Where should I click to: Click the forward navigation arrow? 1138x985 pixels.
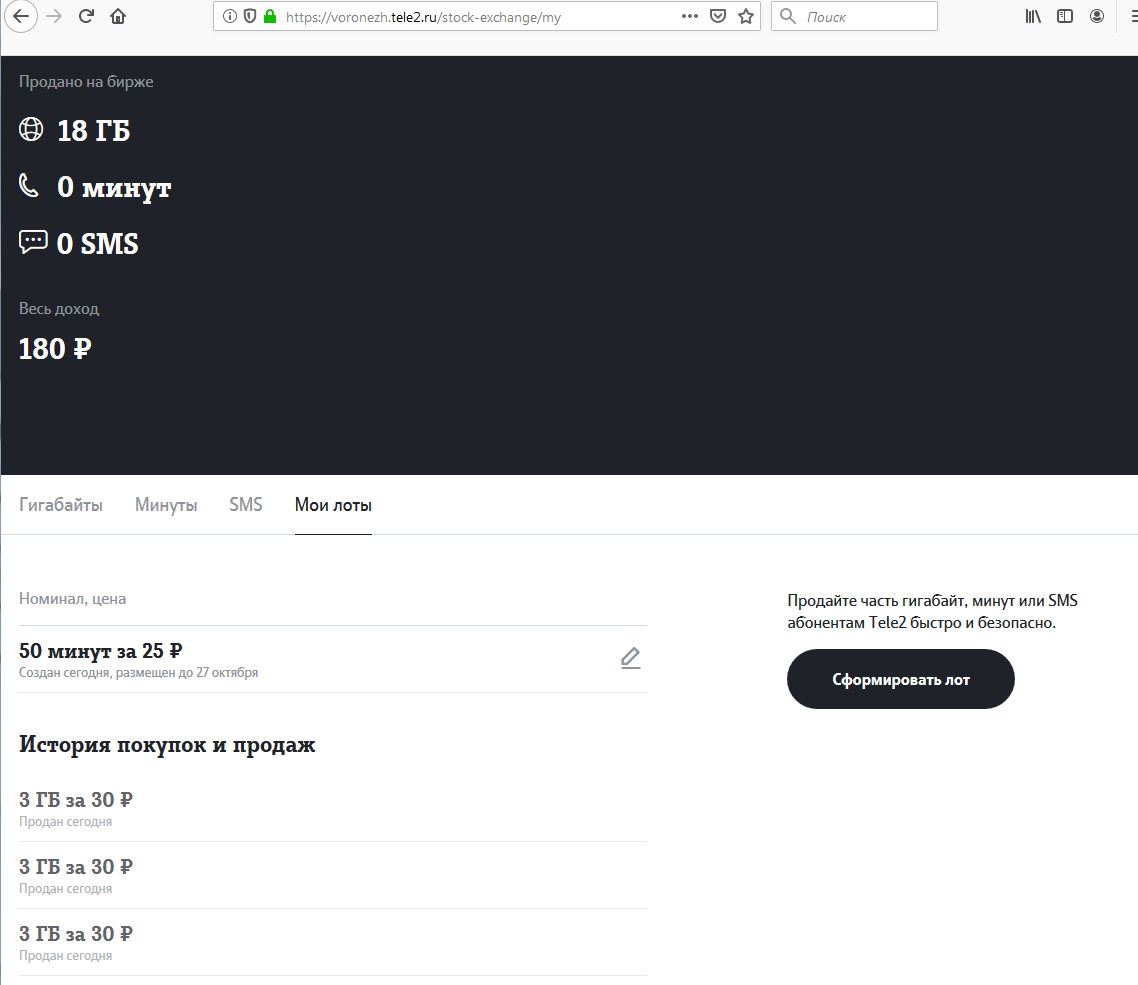54,16
